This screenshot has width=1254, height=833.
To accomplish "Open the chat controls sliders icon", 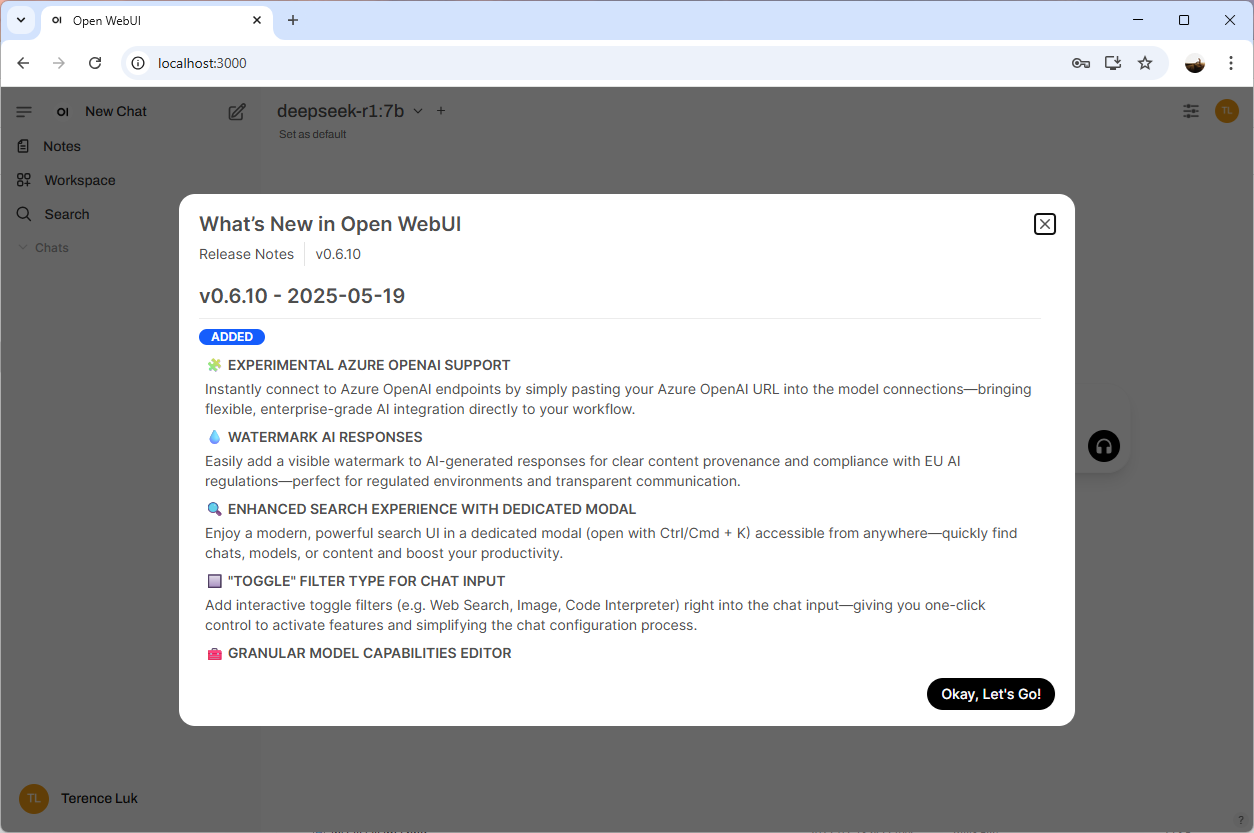I will (1190, 111).
